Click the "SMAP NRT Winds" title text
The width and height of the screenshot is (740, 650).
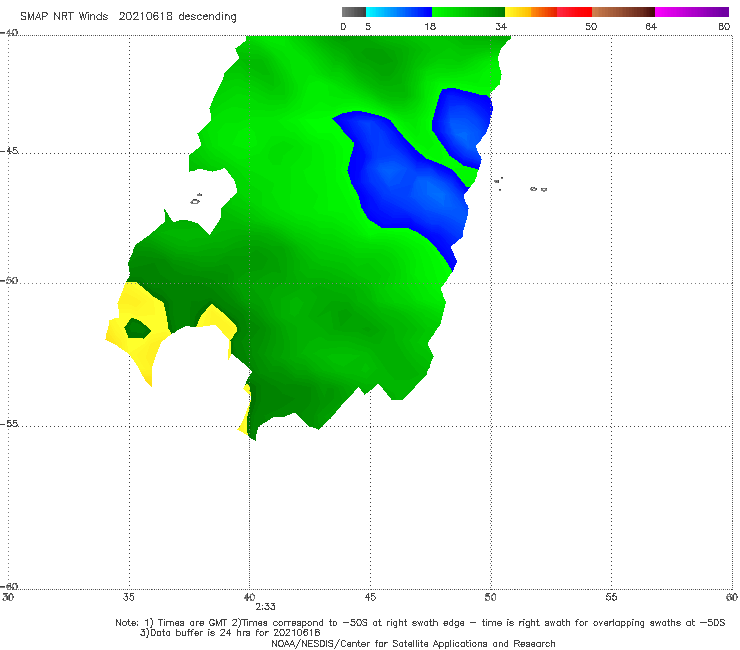pyautogui.click(x=64, y=16)
